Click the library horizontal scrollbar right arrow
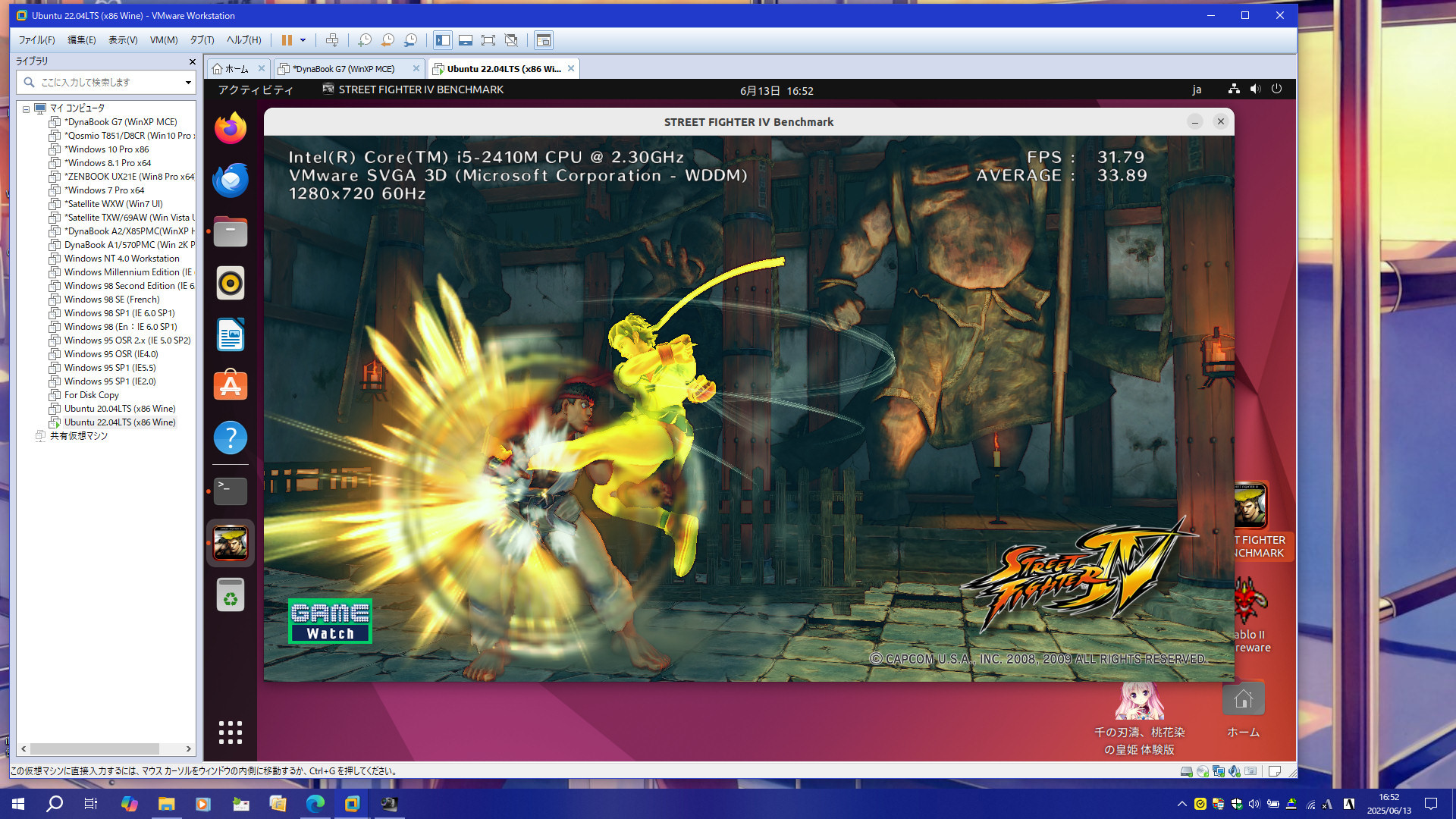The width and height of the screenshot is (1456, 819). pos(189,748)
